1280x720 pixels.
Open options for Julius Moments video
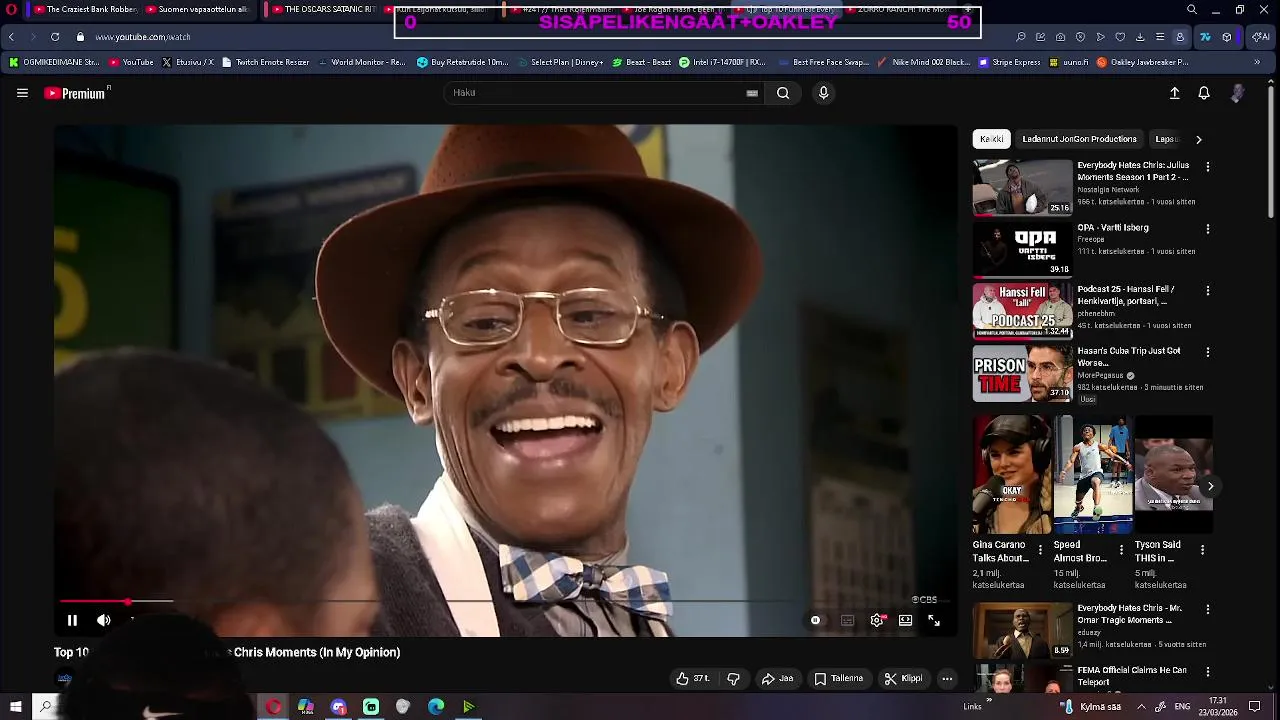[1207, 167]
